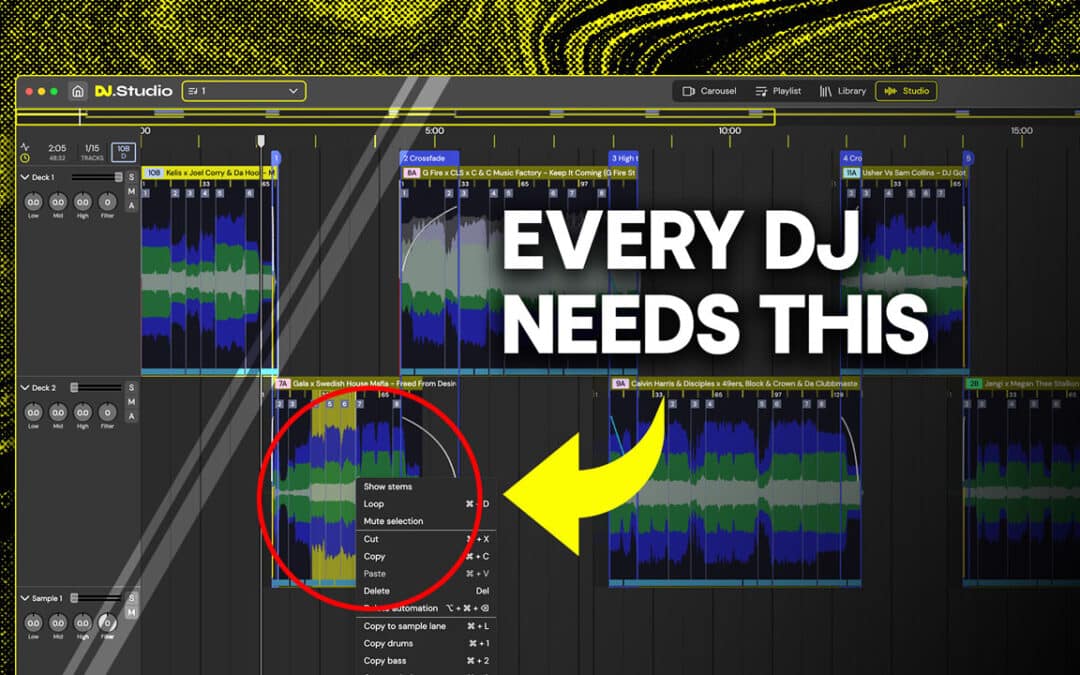
Task: Toggle Deck 1 automation A button
Action: [x=132, y=205]
